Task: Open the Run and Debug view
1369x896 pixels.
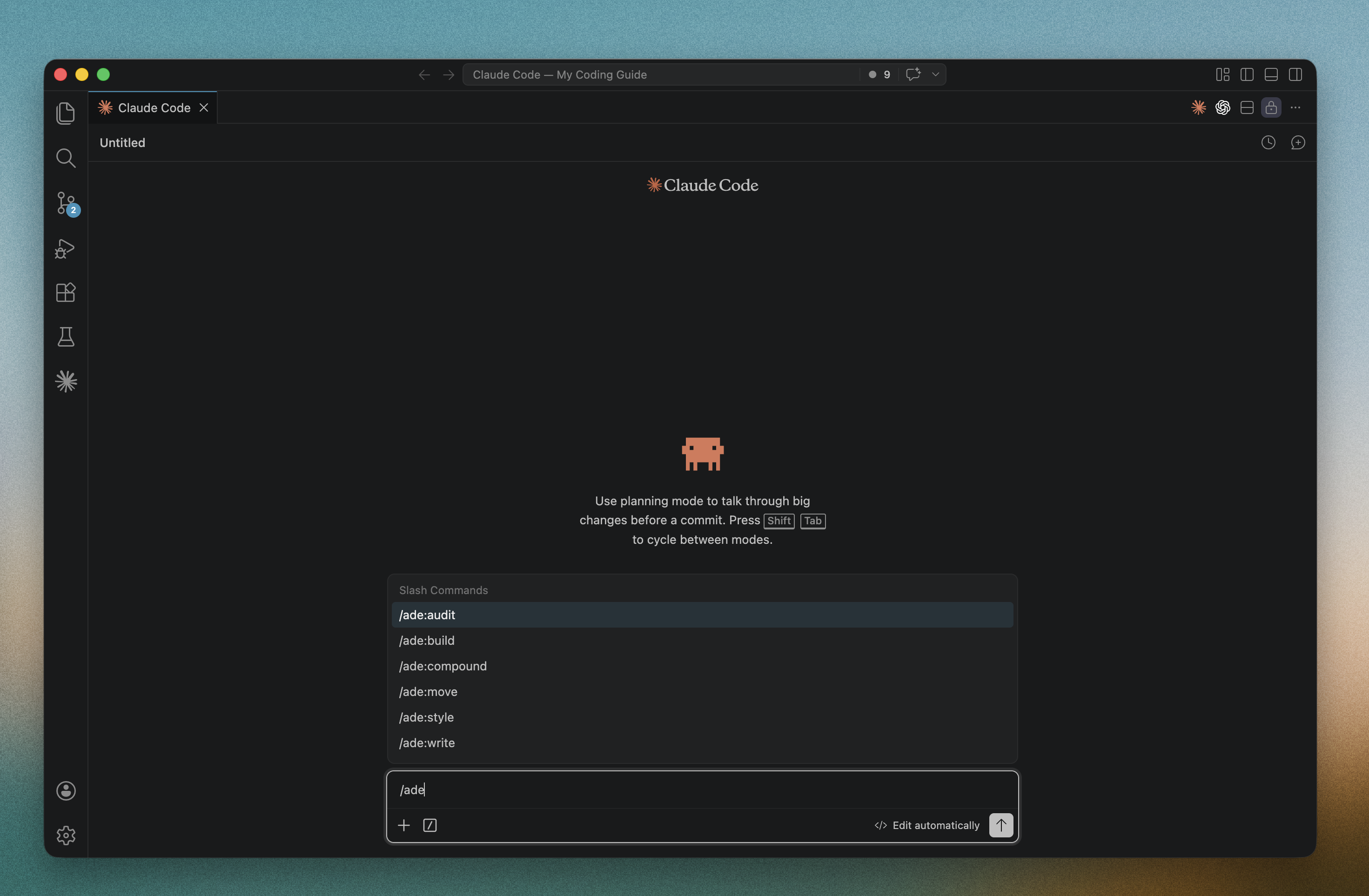Action: click(65, 248)
